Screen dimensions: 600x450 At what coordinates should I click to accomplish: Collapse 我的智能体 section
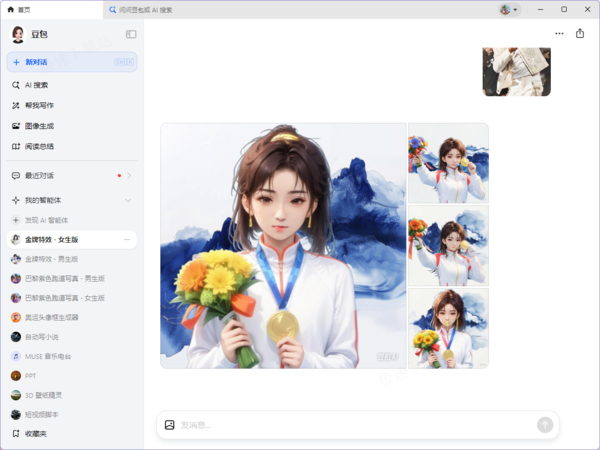(128, 200)
